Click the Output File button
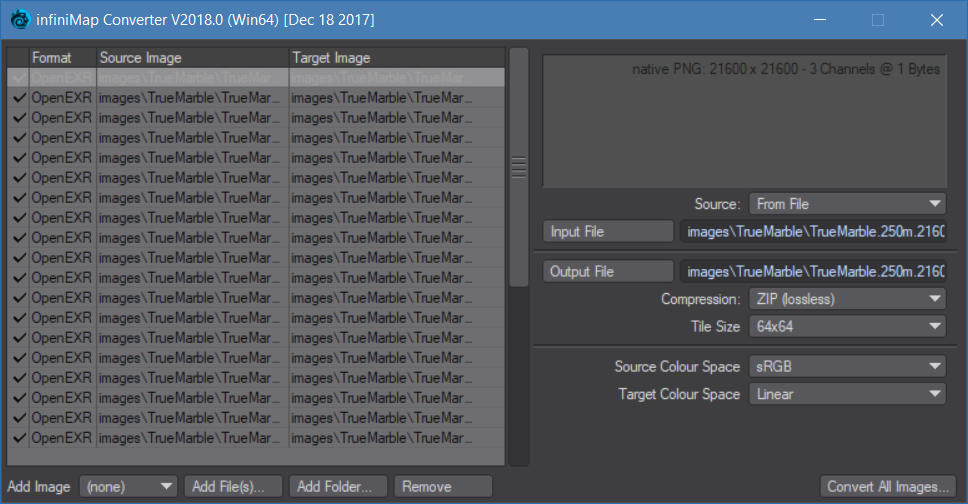The width and height of the screenshot is (968, 504). click(607, 271)
